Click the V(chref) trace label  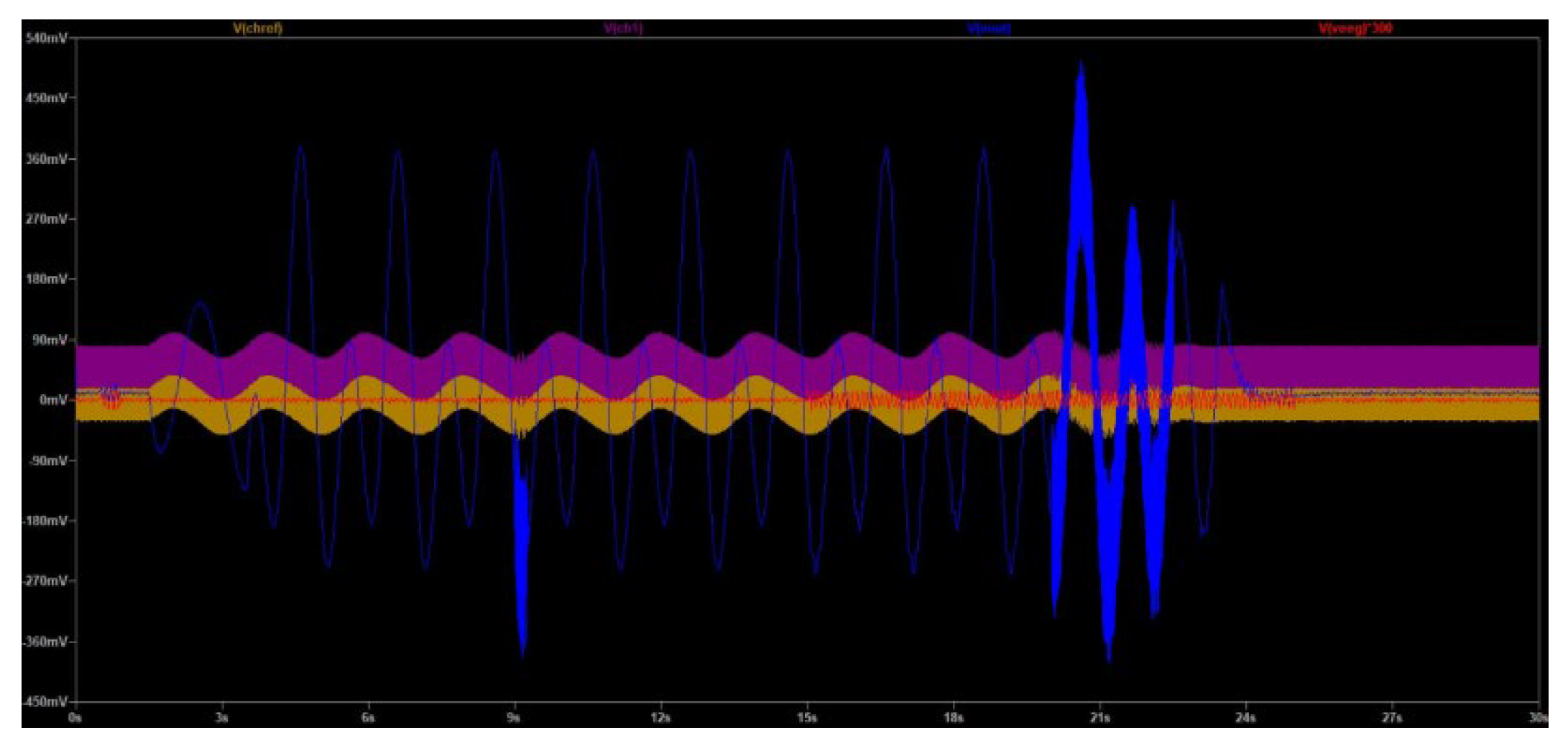pos(258,29)
